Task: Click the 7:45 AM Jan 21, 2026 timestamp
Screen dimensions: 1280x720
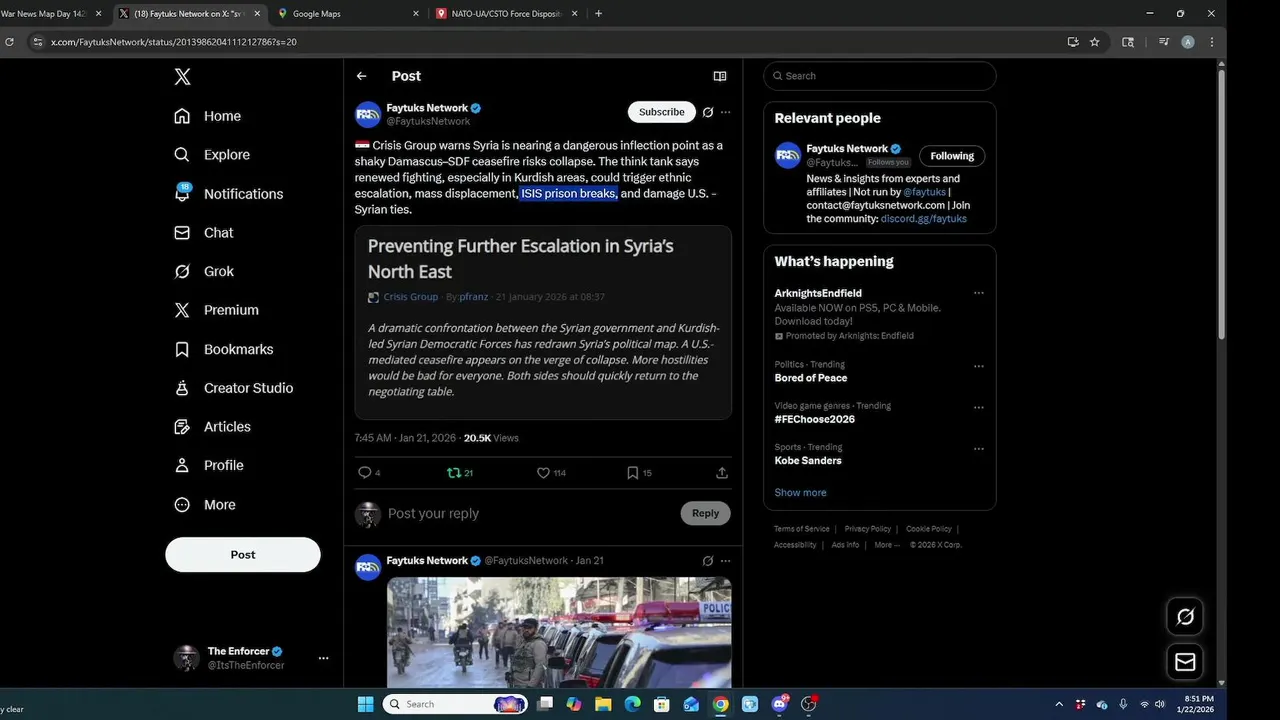Action: click(405, 438)
